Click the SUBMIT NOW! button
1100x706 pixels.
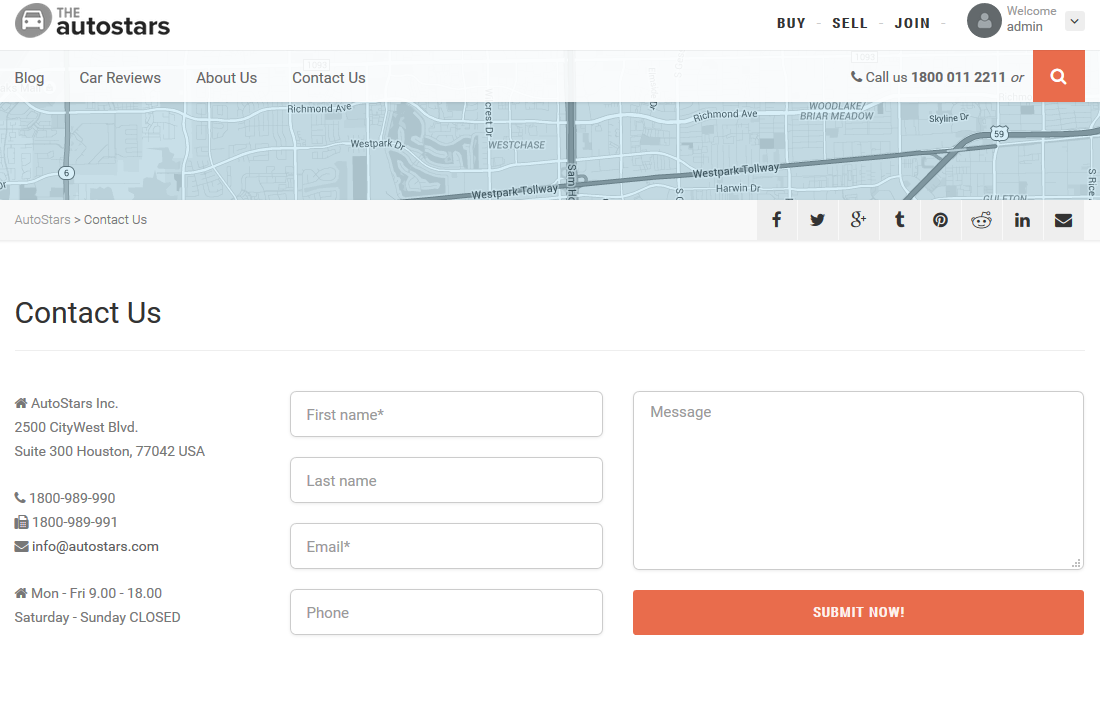[858, 613]
